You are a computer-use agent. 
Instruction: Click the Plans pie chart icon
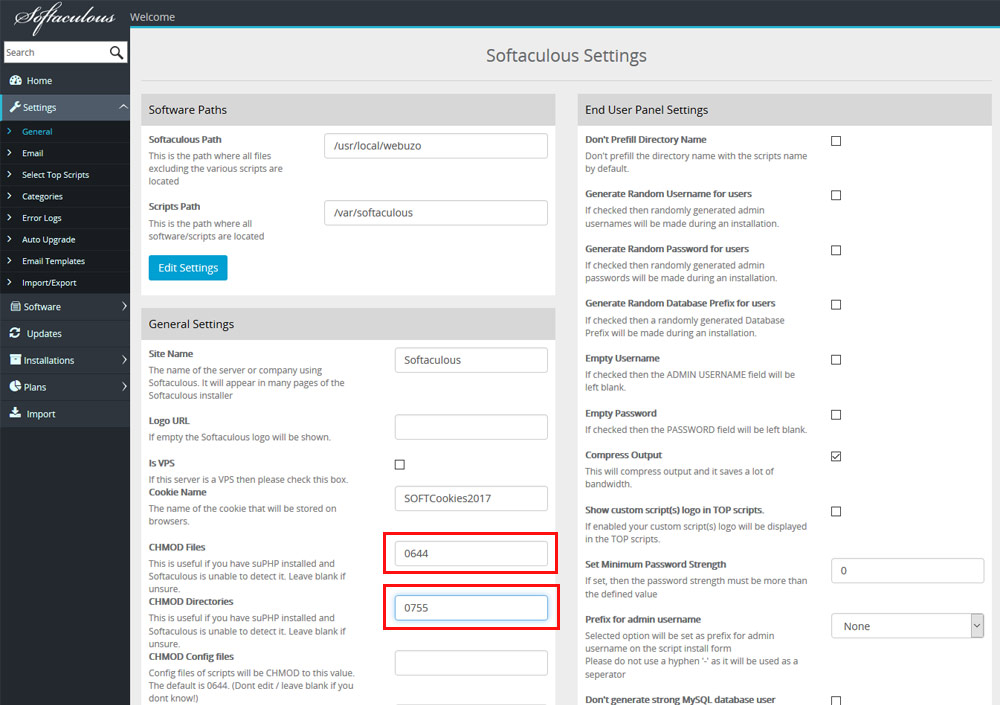15,386
